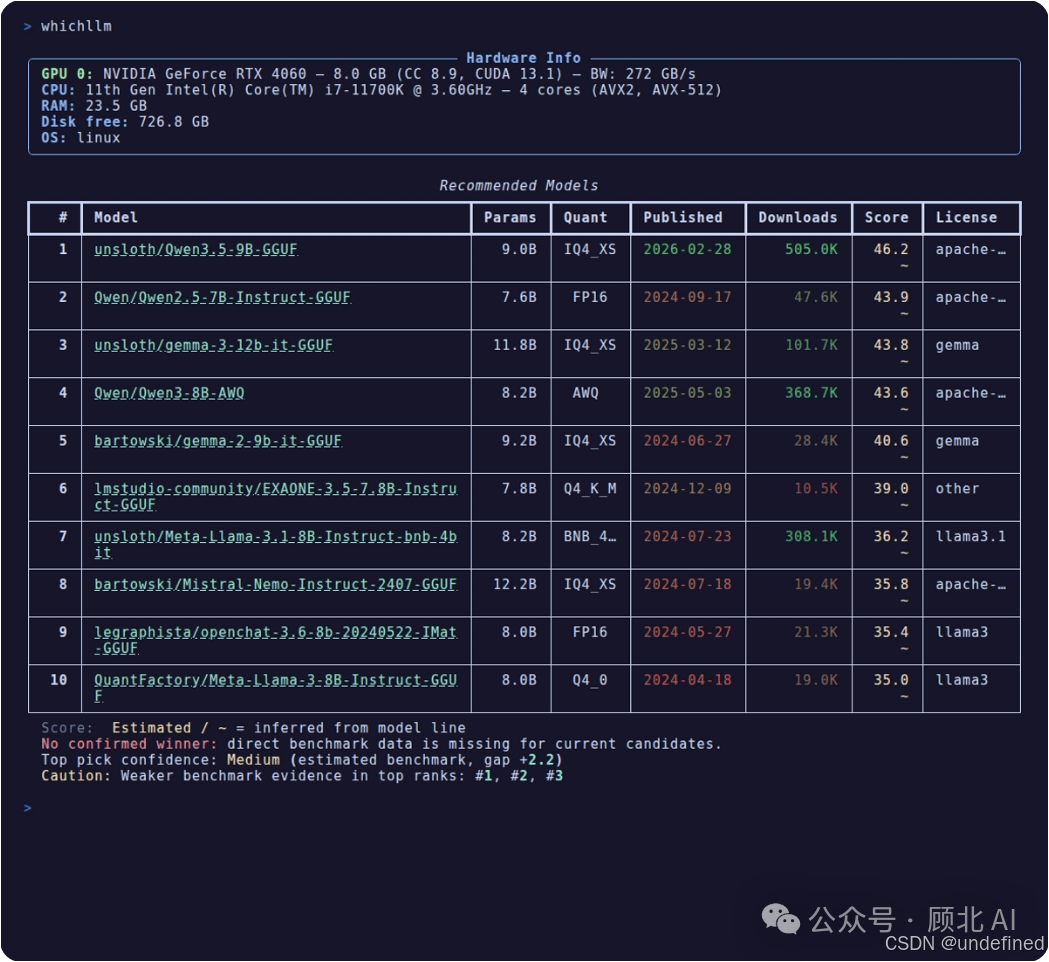Select the CPU 11th Gen Intel Core line
This screenshot has width=1049, height=962.
(x=381, y=90)
